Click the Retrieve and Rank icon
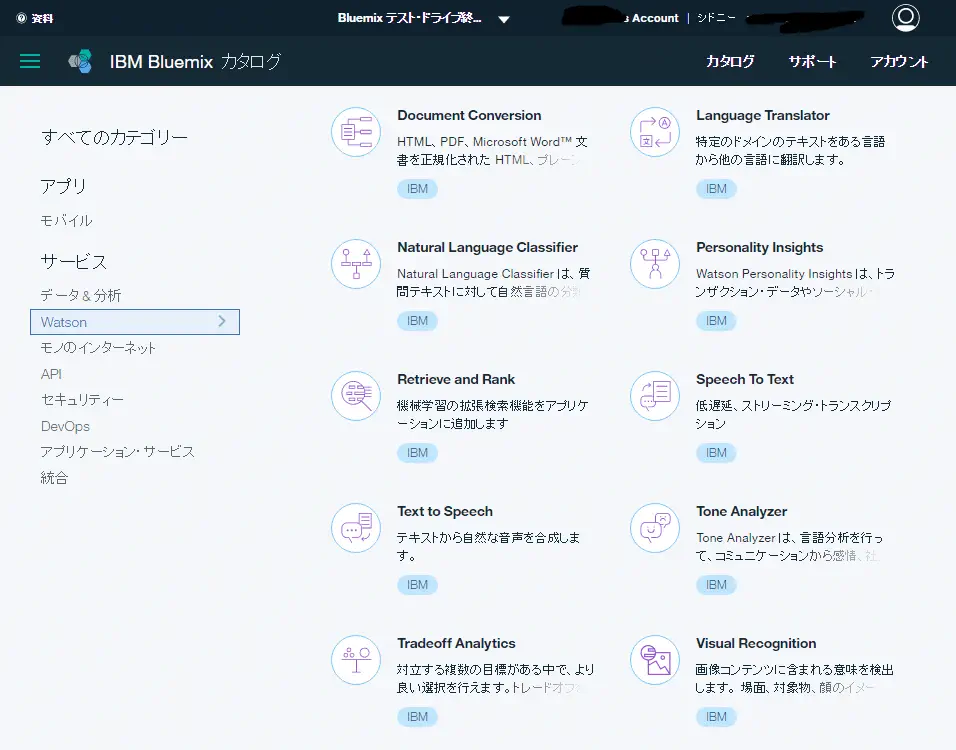The width and height of the screenshot is (956, 750). point(356,396)
